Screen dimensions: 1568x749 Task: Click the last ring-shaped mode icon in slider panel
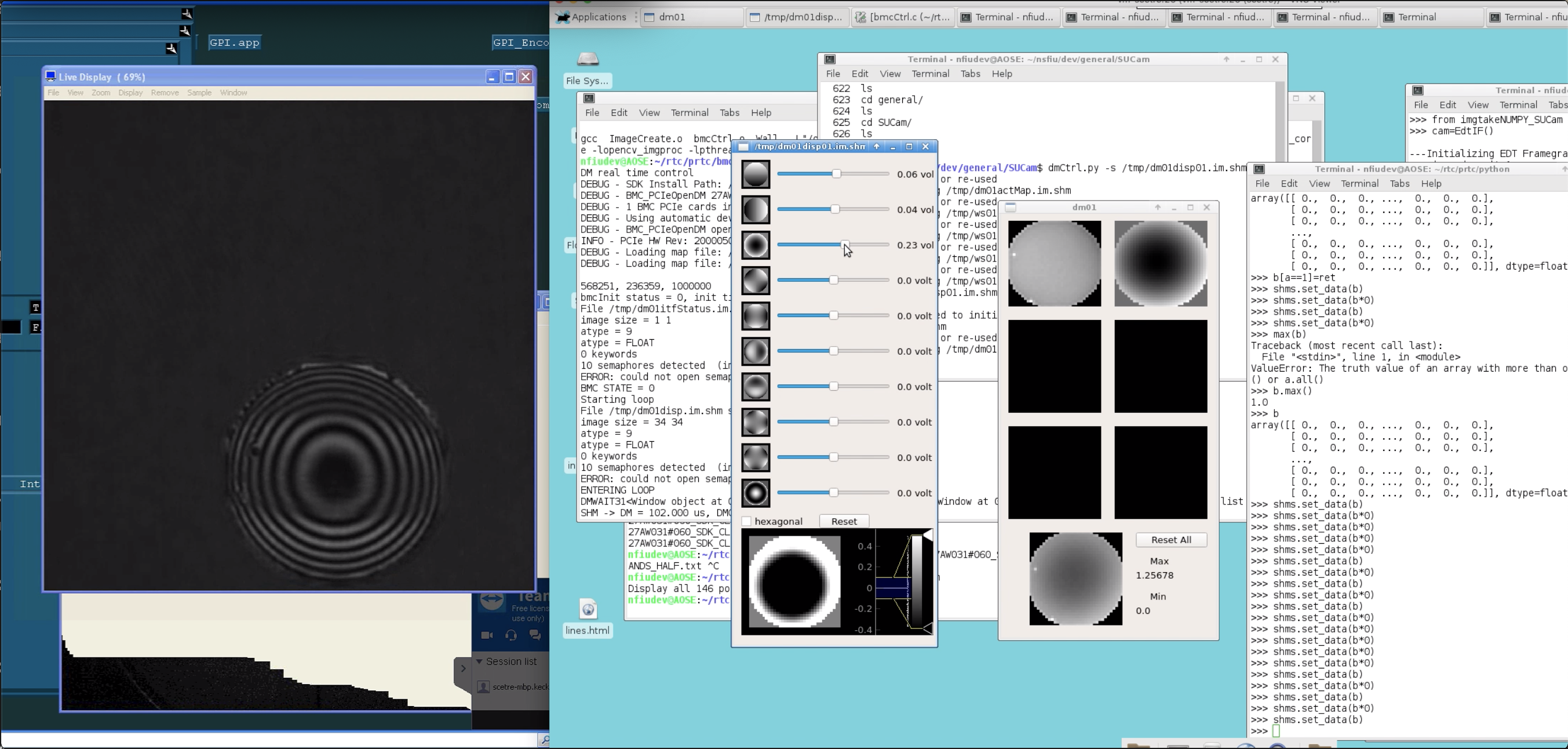[756, 493]
